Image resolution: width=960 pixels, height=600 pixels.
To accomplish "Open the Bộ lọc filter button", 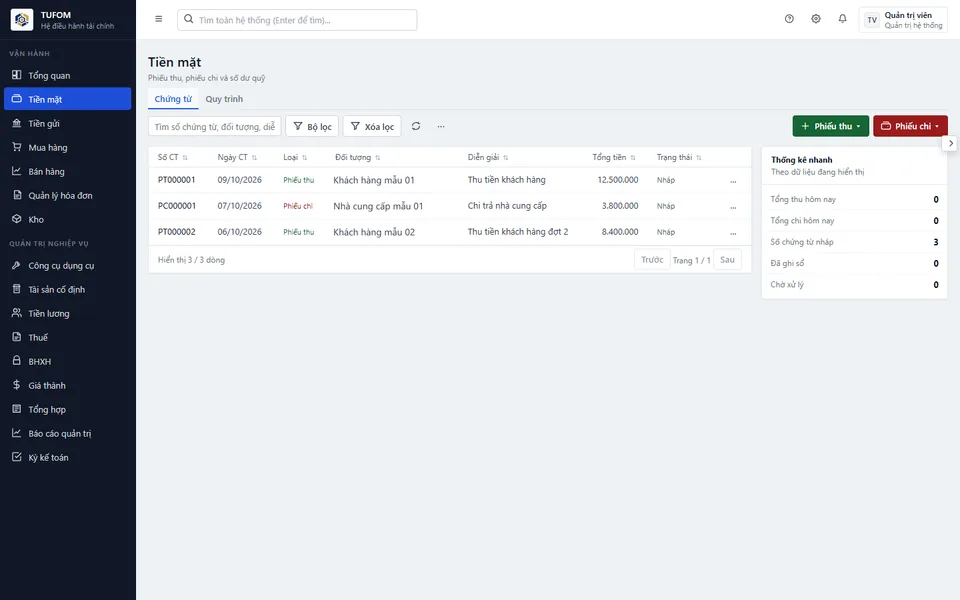I will coord(312,126).
